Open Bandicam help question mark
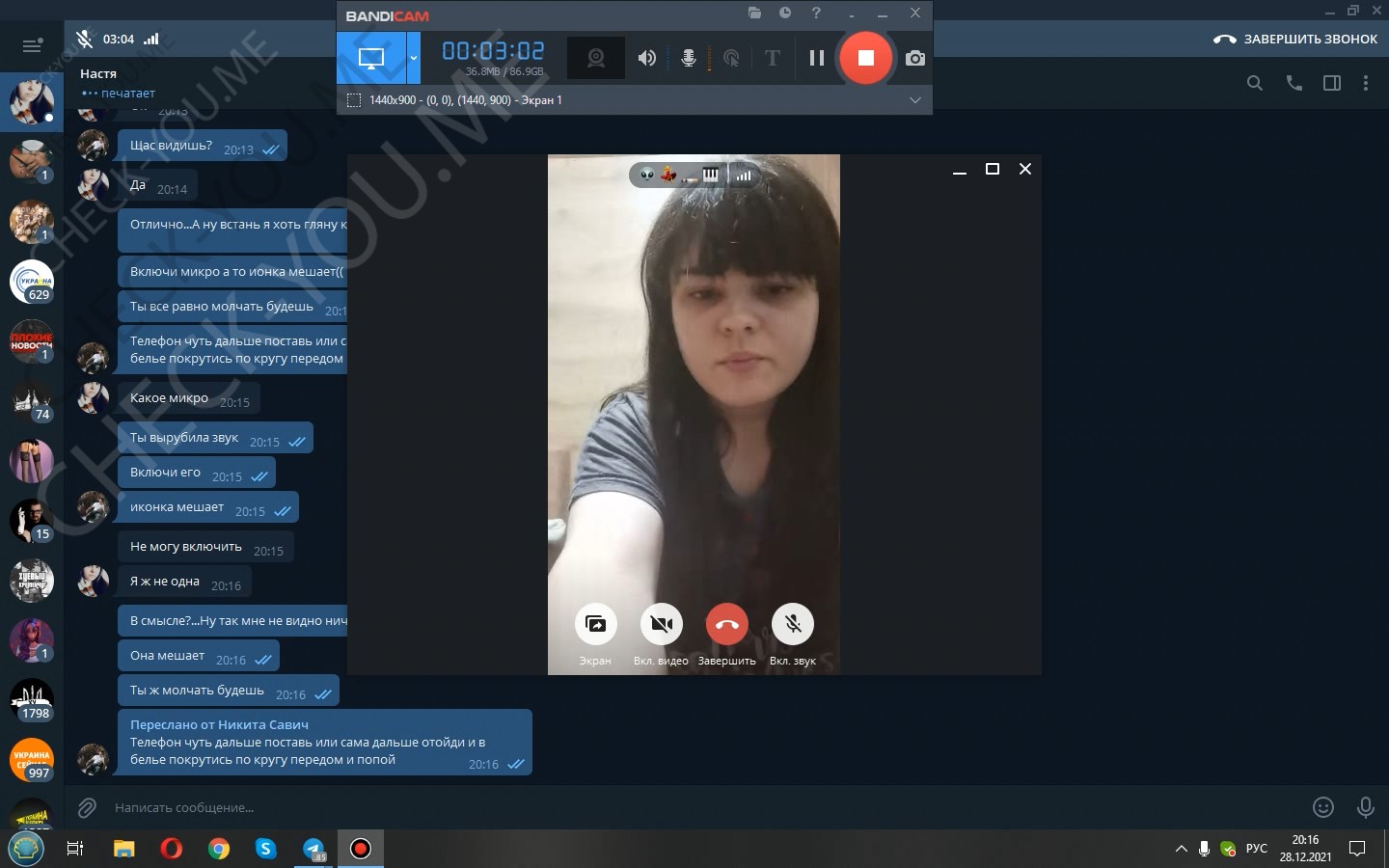Screen dimensions: 1389x868 click(x=816, y=14)
